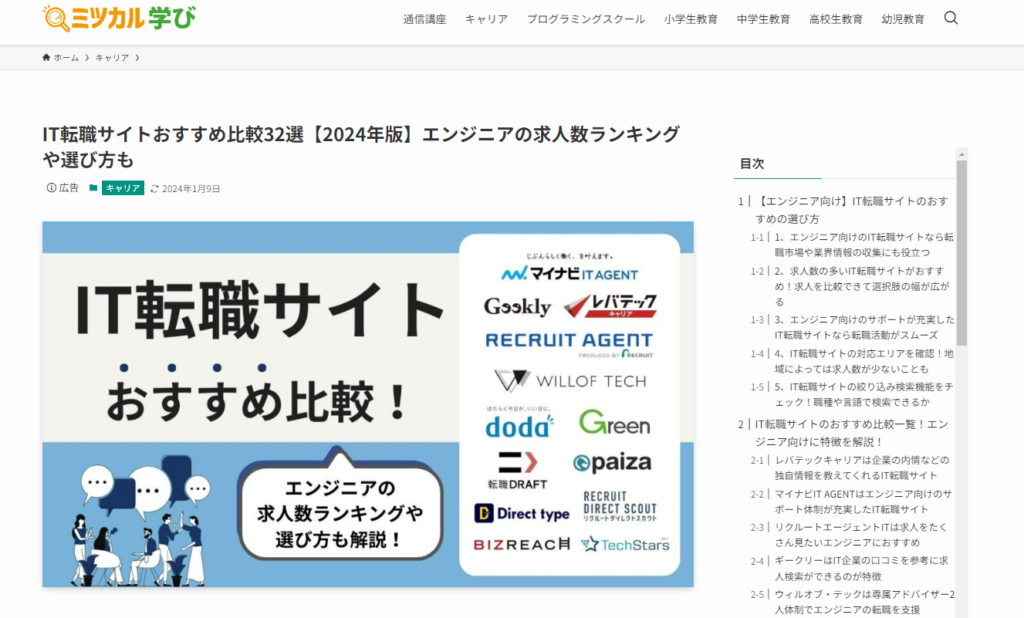Open the 中学生教育 menu item
Viewport: 1024px width, 618px height.
coord(763,19)
